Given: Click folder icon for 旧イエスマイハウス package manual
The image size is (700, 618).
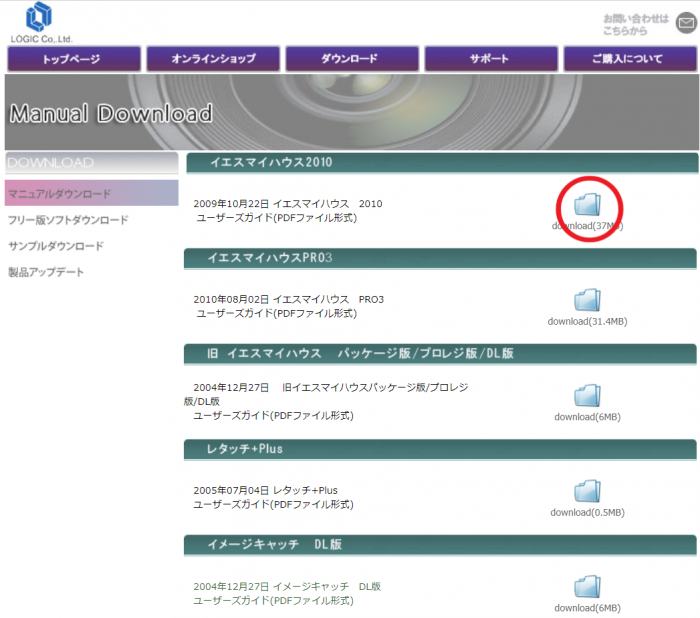Looking at the screenshot, I should click(587, 395).
